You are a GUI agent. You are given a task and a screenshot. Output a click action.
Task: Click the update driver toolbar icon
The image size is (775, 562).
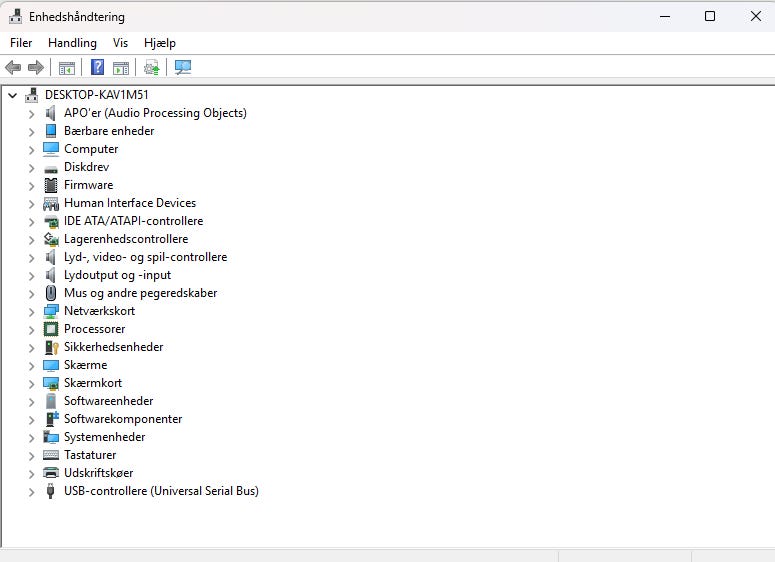(x=152, y=67)
